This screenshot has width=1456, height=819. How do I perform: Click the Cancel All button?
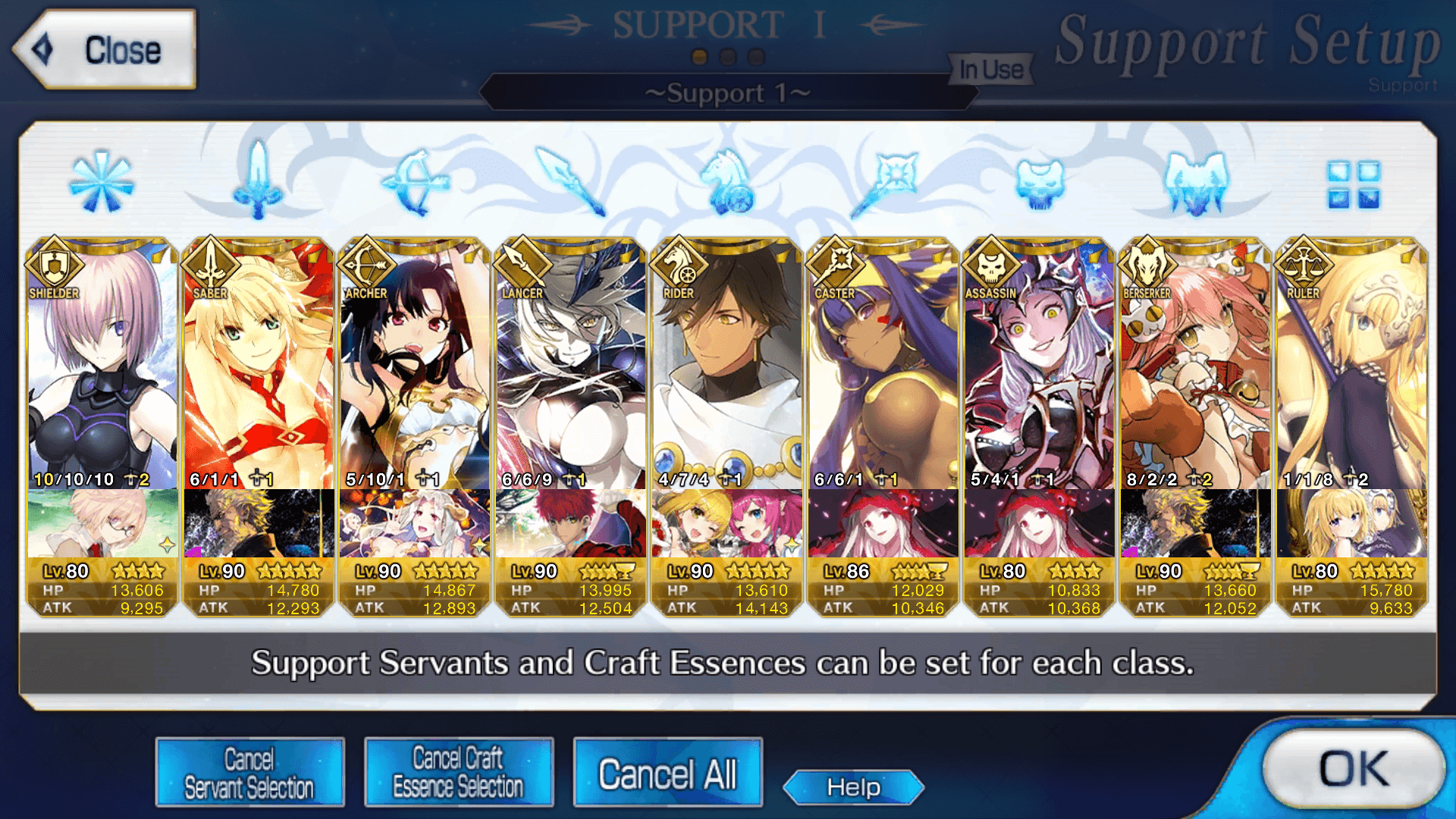(667, 772)
